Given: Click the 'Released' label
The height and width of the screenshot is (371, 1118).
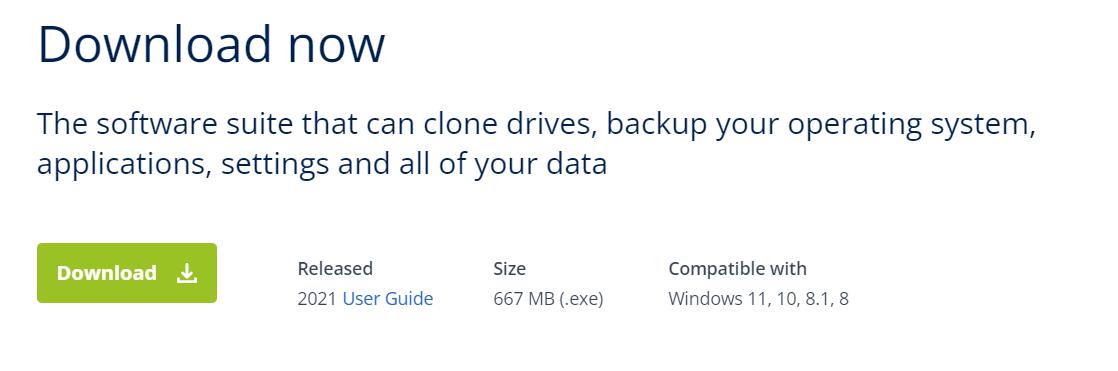Looking at the screenshot, I should click(x=335, y=268).
